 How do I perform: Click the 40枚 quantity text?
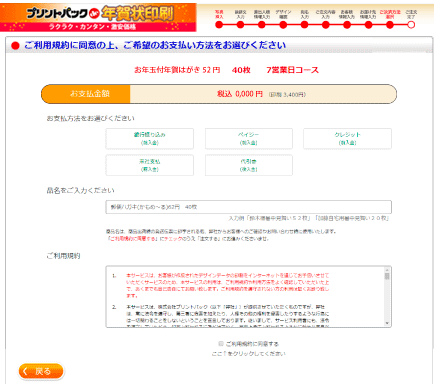[x=241, y=70]
